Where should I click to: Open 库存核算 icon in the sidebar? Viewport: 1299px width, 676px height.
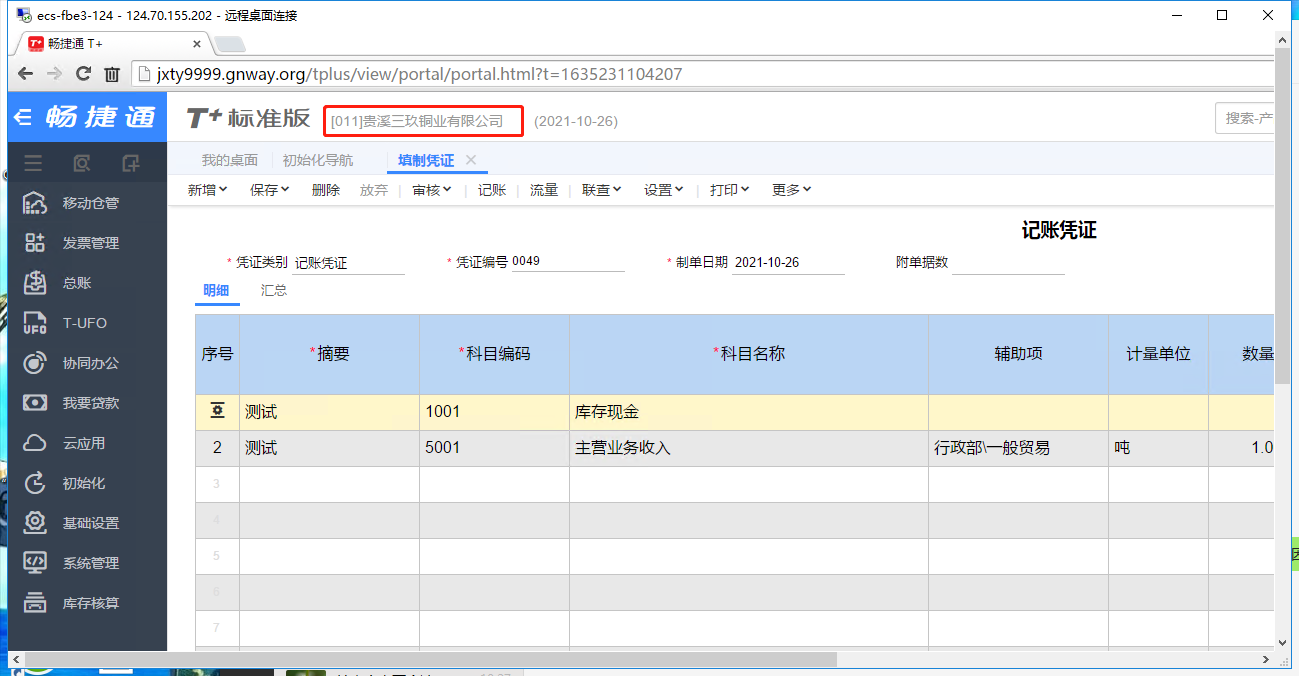coord(35,603)
